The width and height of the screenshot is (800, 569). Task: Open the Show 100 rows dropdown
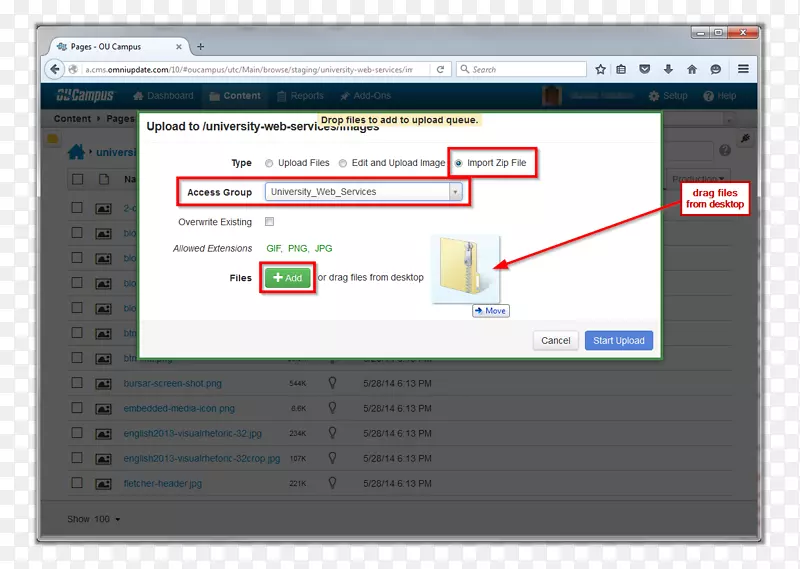tap(93, 519)
